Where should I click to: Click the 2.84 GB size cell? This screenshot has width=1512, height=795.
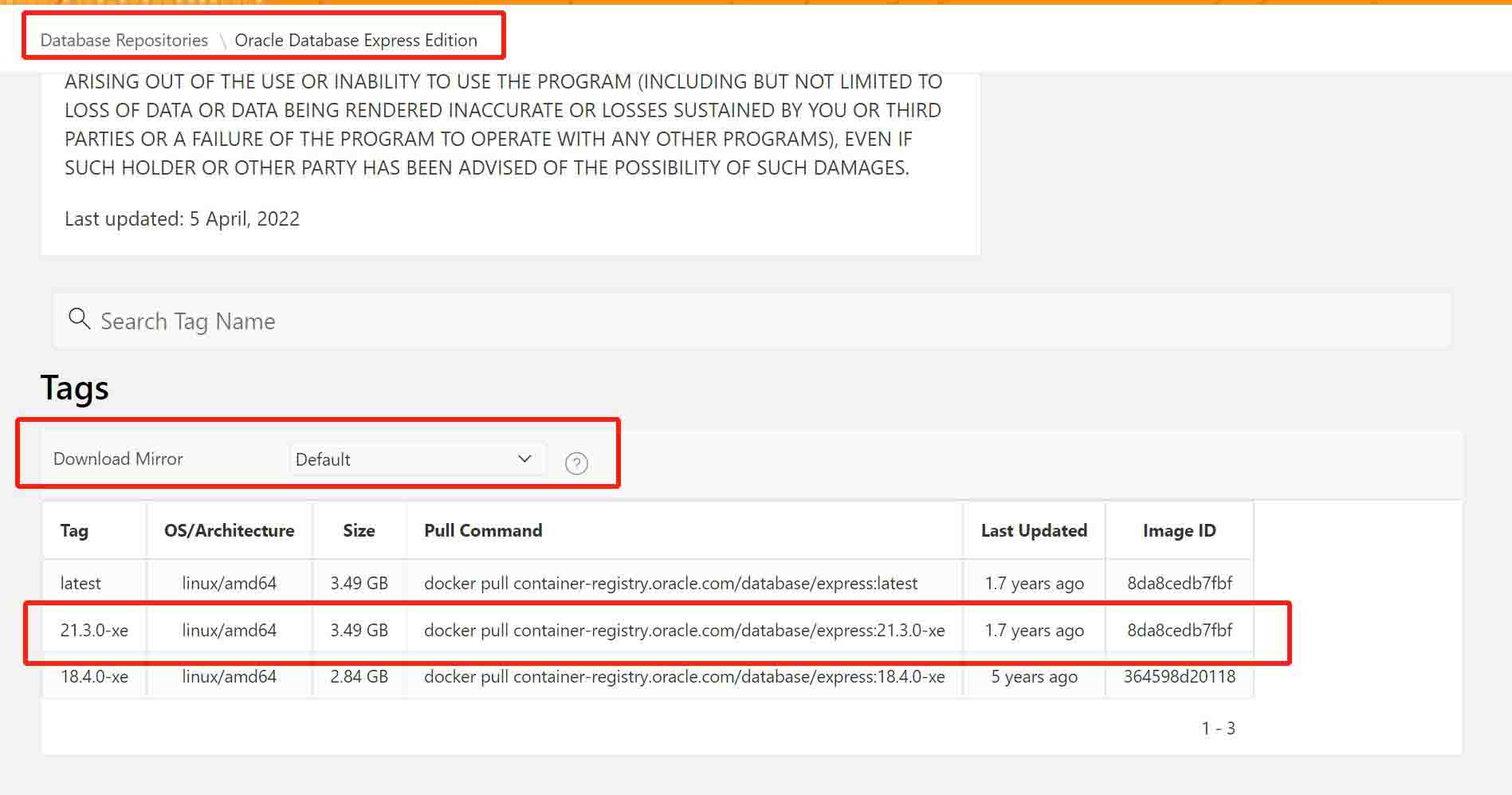[x=359, y=676]
